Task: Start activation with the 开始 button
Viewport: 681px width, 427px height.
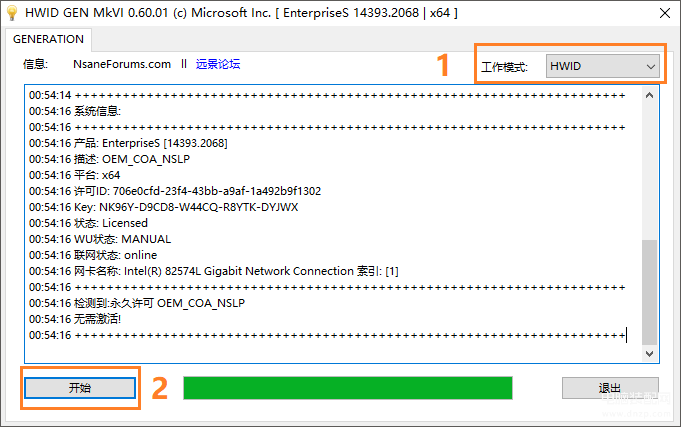Action: tap(80, 387)
